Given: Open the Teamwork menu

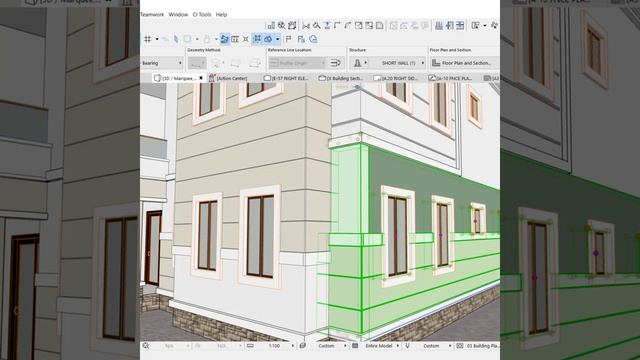Looking at the screenshot, I should [x=152, y=15].
